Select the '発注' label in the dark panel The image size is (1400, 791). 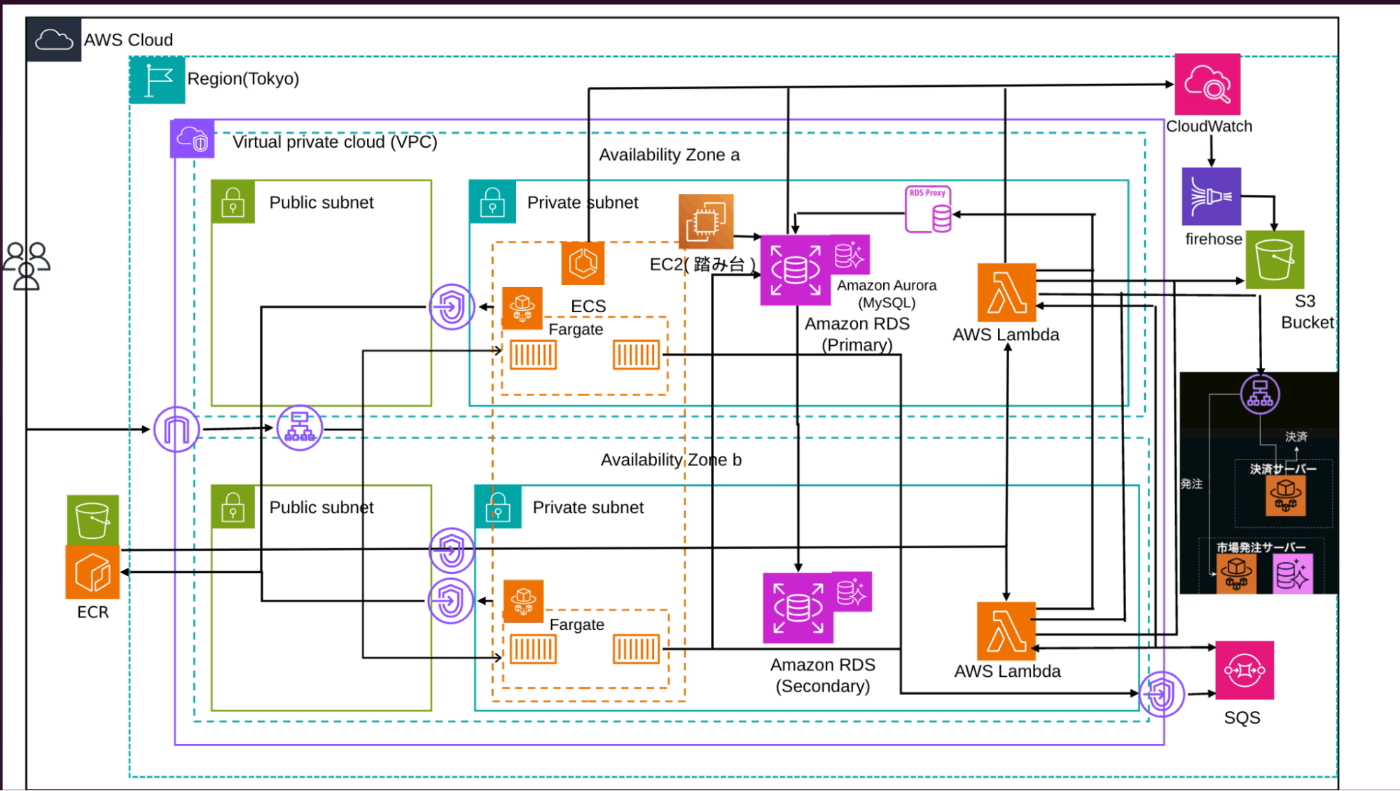pos(1191,484)
